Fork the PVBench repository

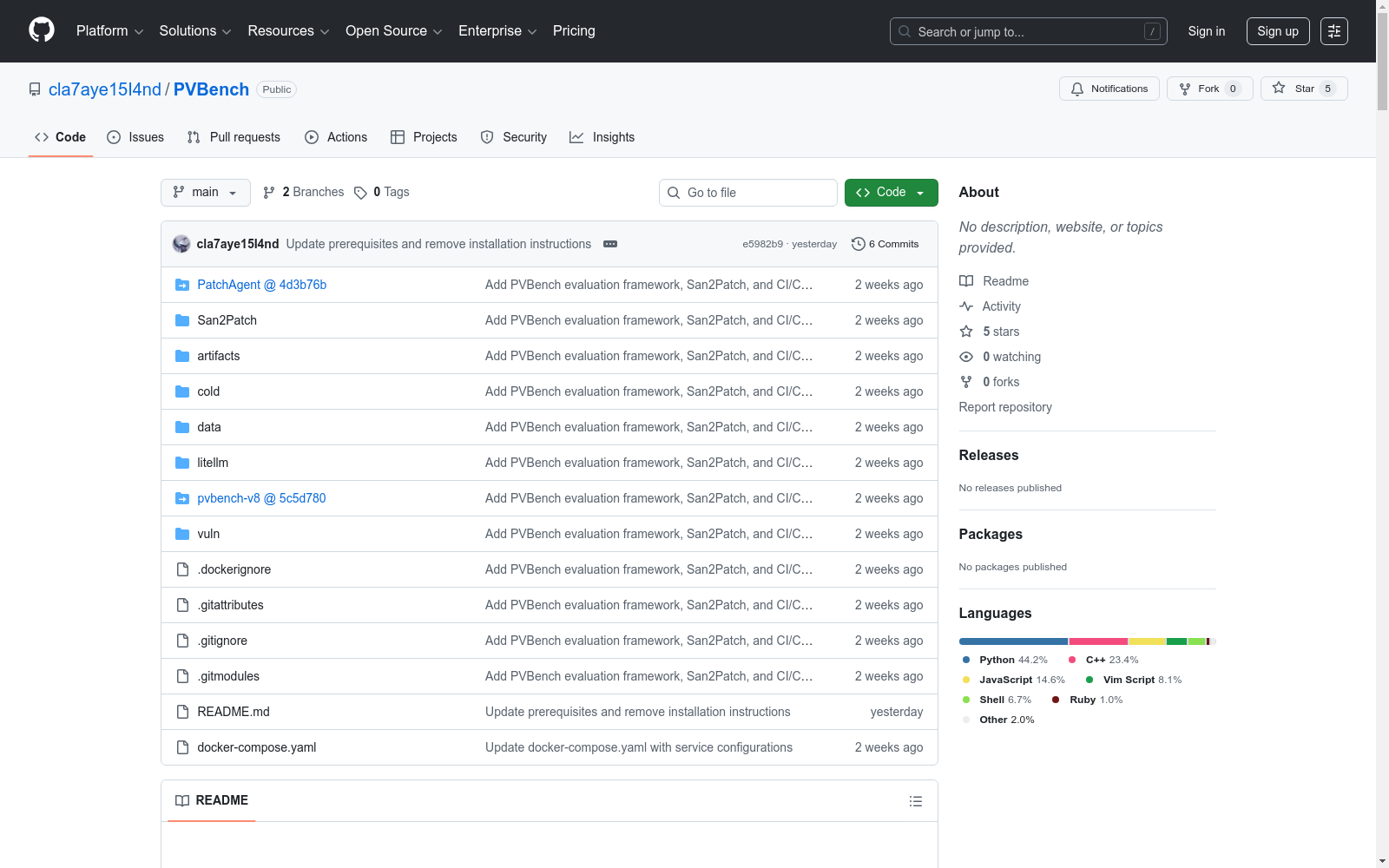(x=1210, y=89)
